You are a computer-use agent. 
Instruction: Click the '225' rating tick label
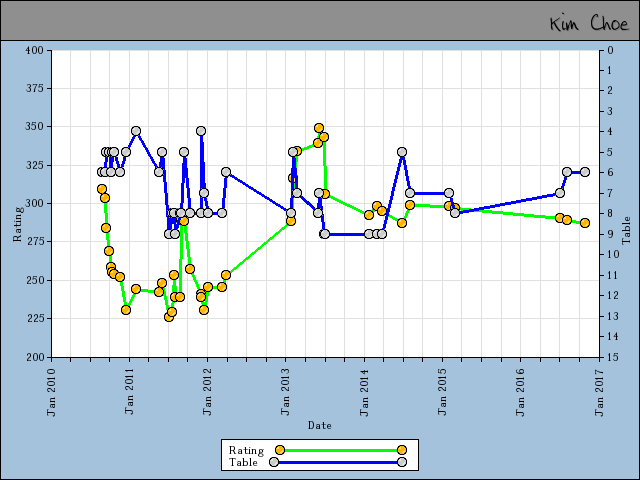tap(34, 318)
